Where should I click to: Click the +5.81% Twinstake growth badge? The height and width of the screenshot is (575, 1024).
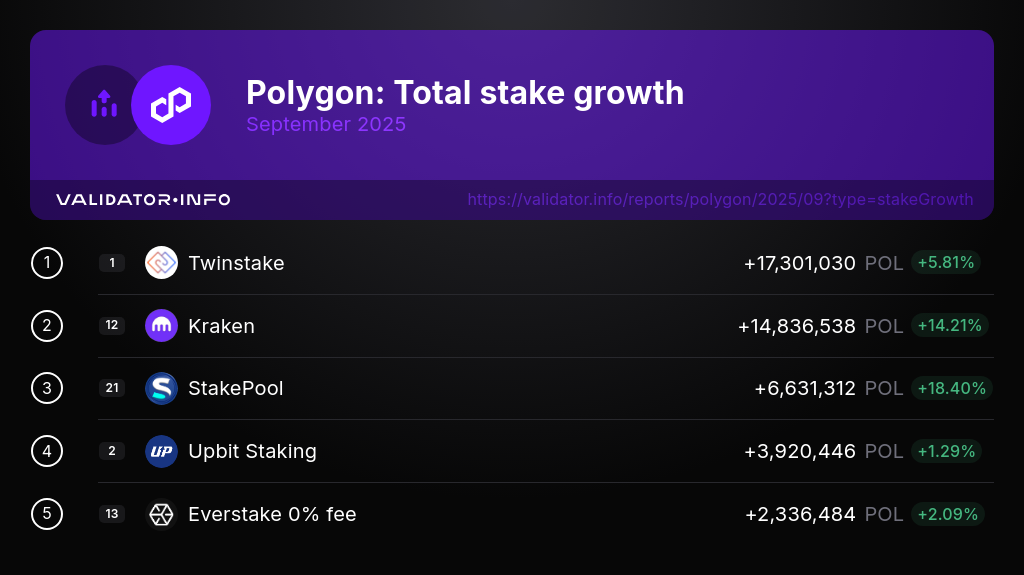coord(945,263)
